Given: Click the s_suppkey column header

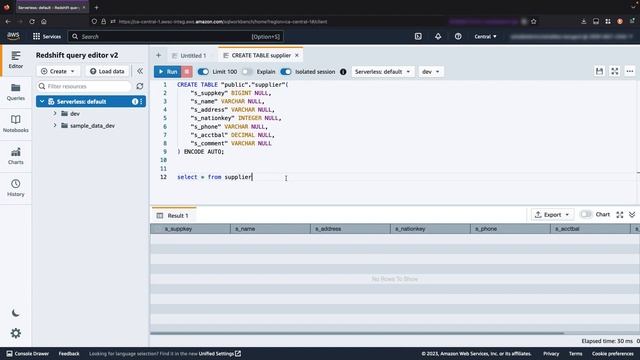Looking at the screenshot, I should pyautogui.click(x=190, y=229).
